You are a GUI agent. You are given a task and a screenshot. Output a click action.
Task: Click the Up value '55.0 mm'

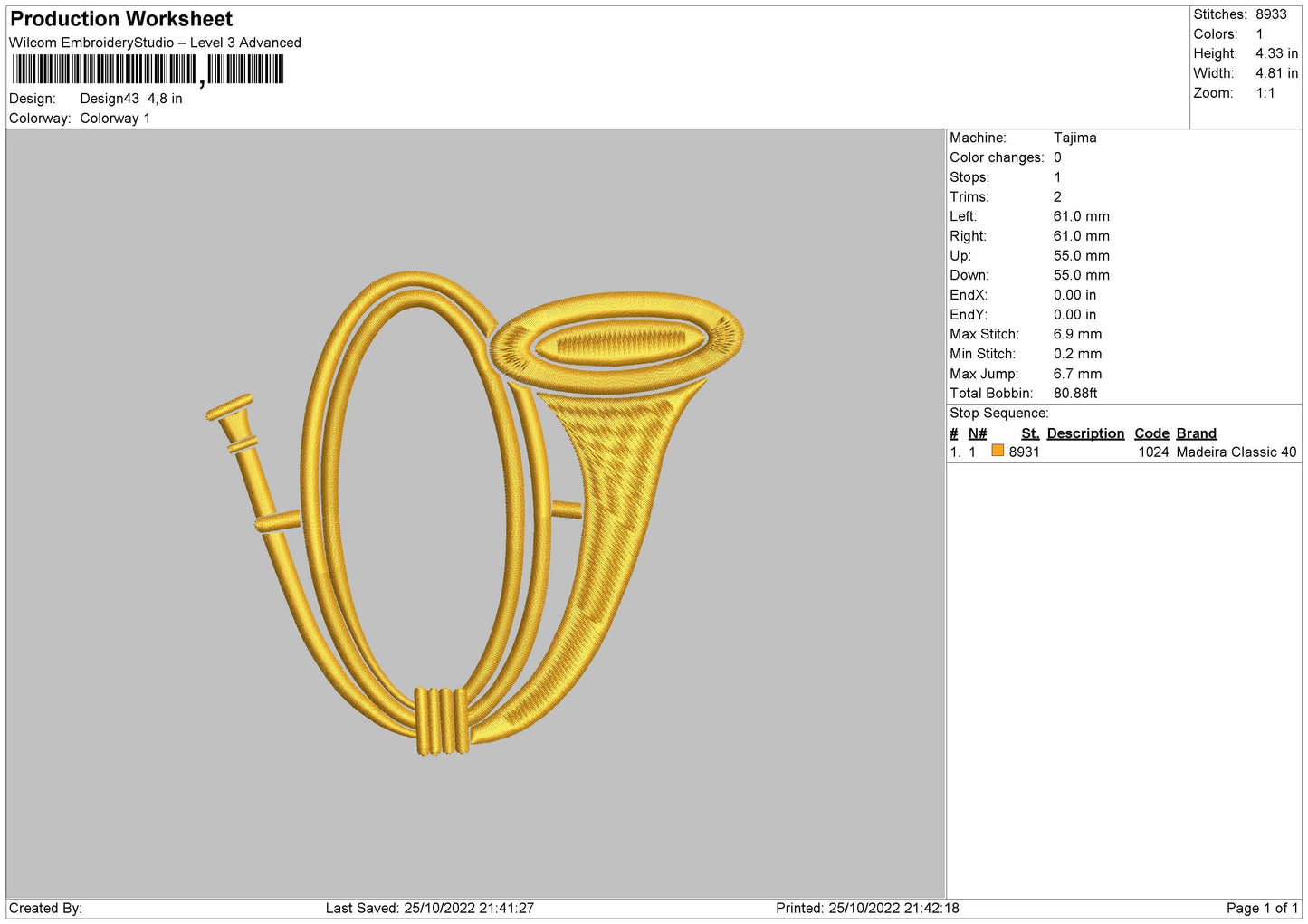(1081, 256)
